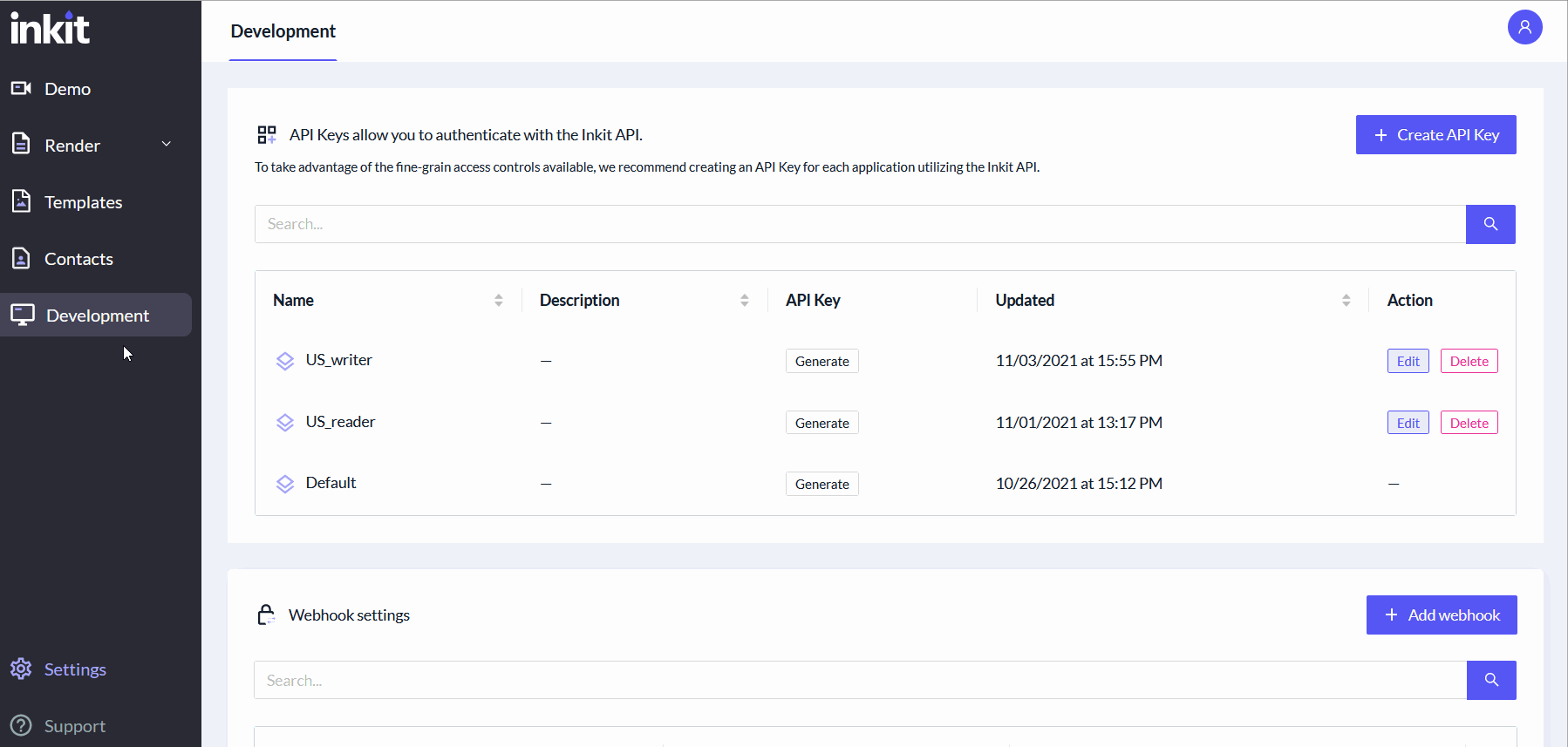Click the webhook search magnifier button
The width and height of the screenshot is (1568, 747).
point(1491,680)
